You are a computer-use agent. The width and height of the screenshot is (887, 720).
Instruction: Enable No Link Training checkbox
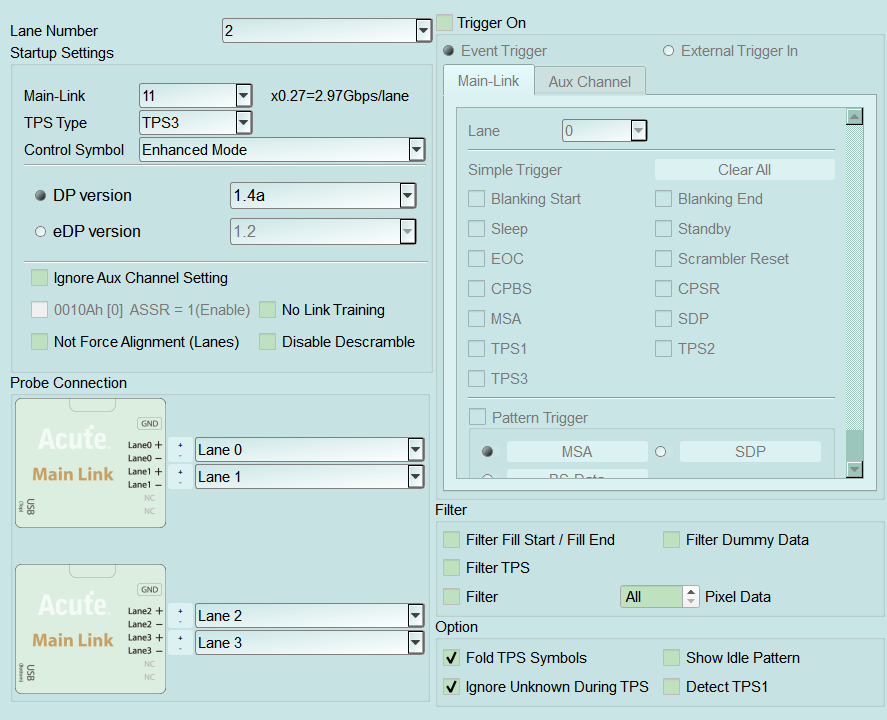coord(268,310)
